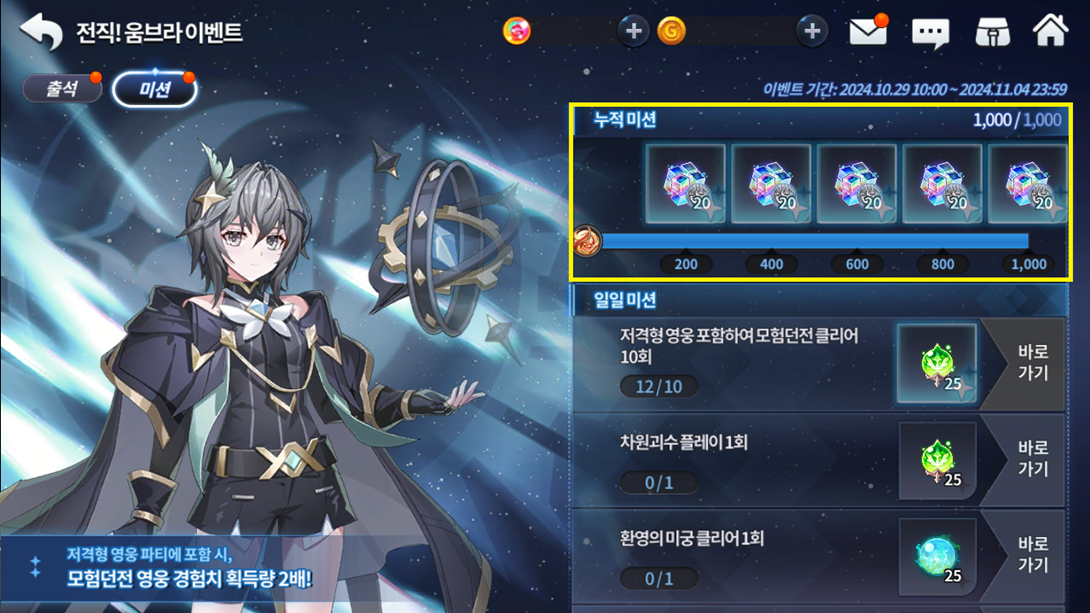
Task: Open the chat speech bubble icon
Action: pyautogui.click(x=930, y=33)
